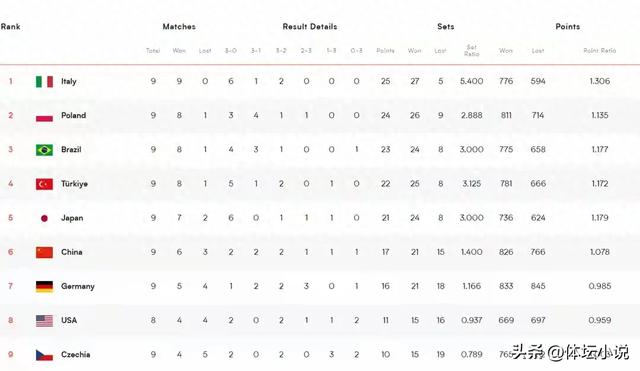Open the Türkiye team name
Screen dimensions: 640x371
point(74,184)
